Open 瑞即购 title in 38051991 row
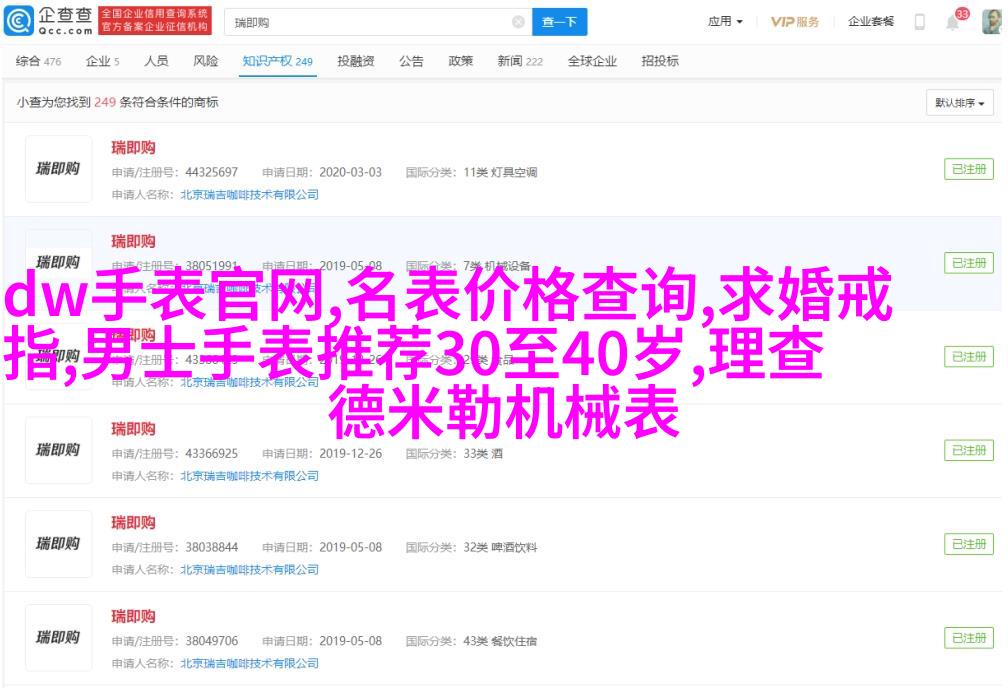 (x=133, y=242)
